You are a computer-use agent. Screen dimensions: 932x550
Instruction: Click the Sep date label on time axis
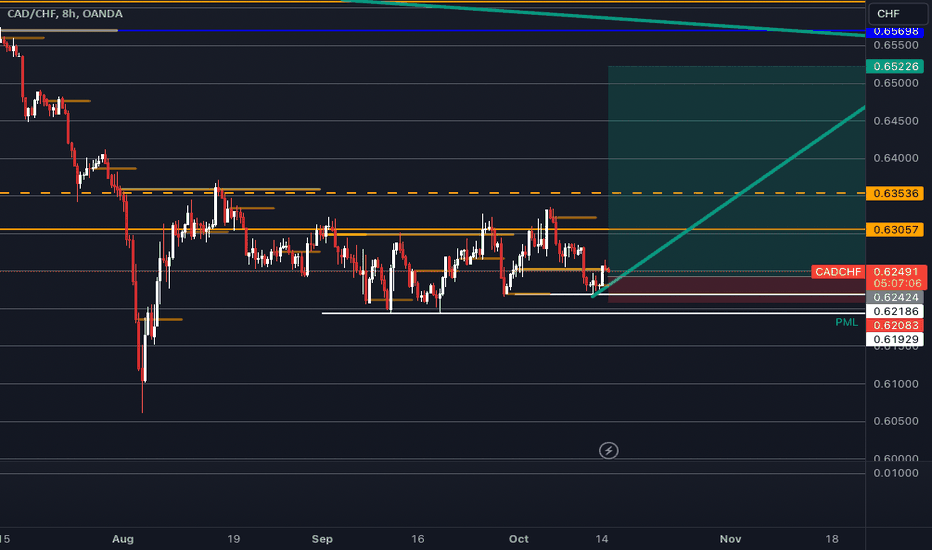[322, 539]
